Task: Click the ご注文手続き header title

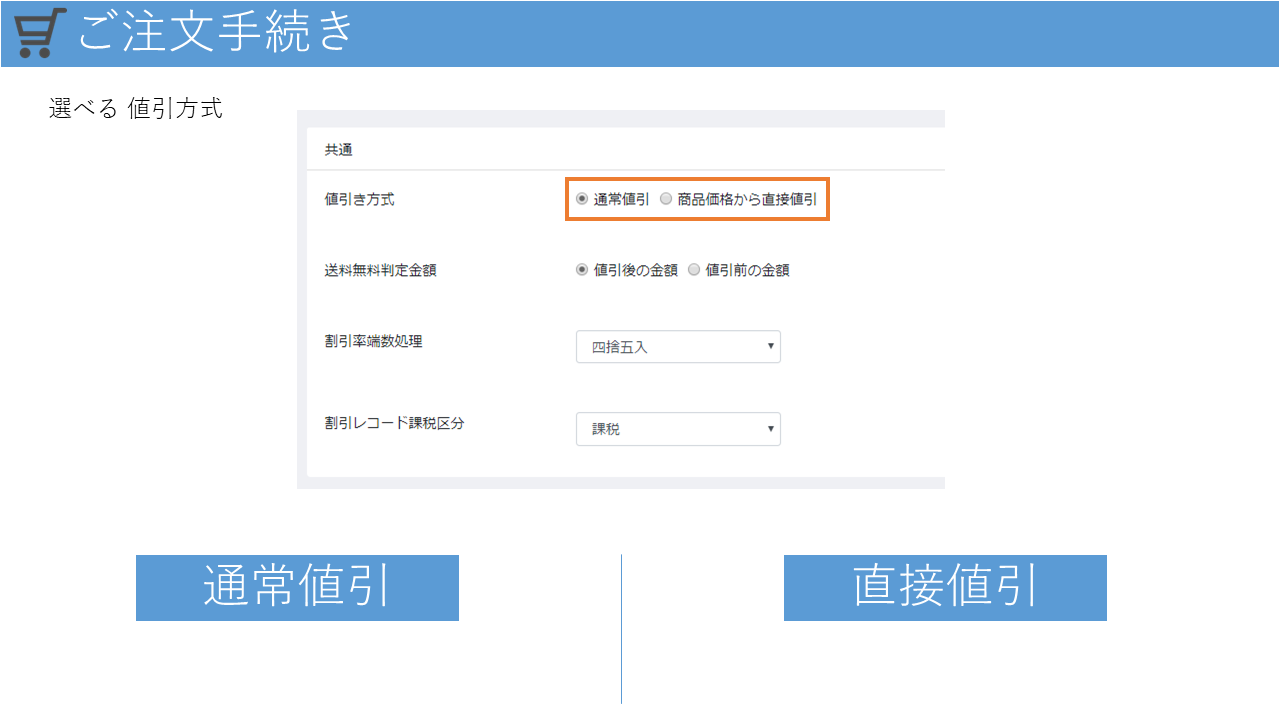Action: coord(216,32)
